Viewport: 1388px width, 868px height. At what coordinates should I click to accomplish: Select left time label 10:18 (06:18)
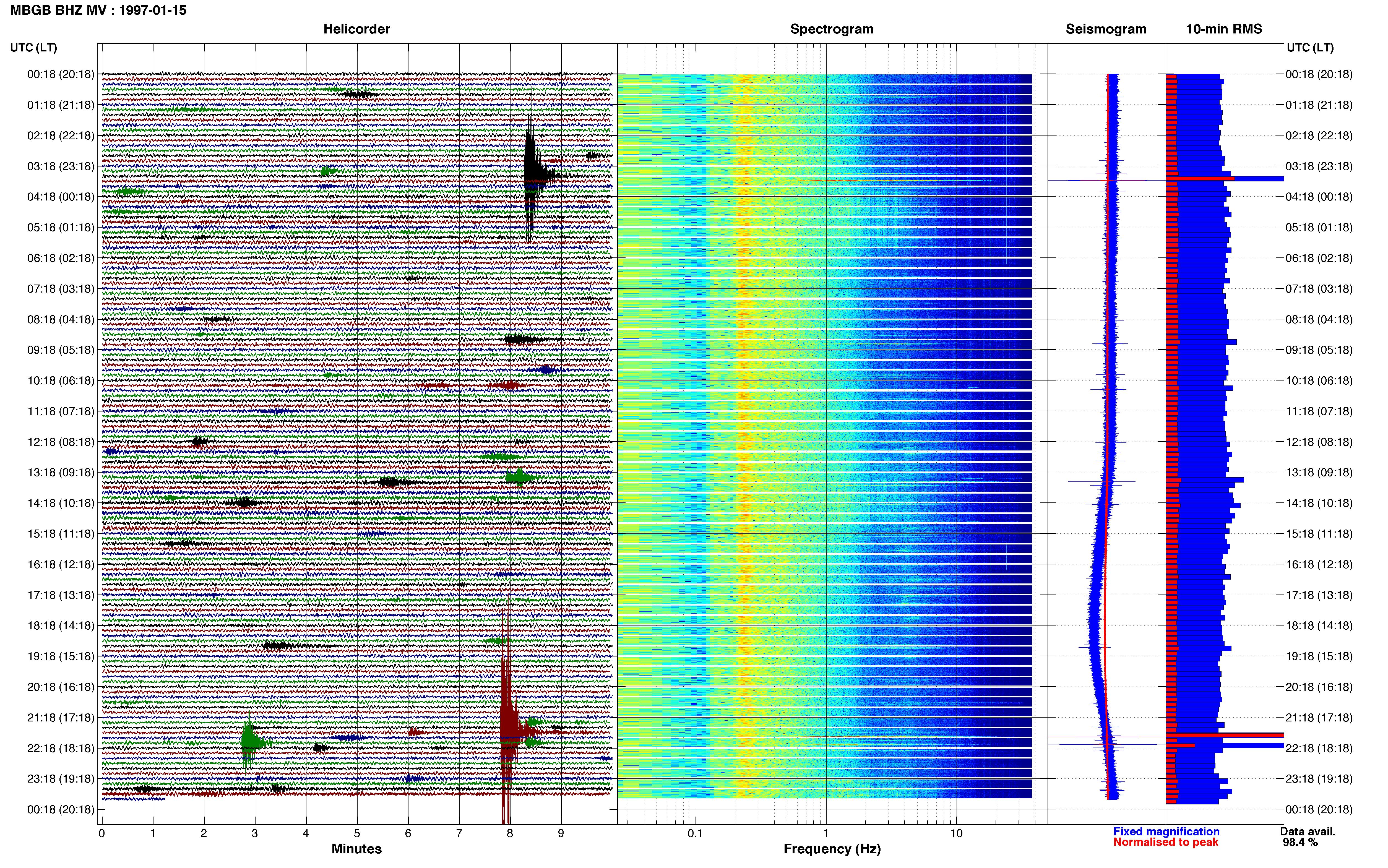(x=61, y=380)
